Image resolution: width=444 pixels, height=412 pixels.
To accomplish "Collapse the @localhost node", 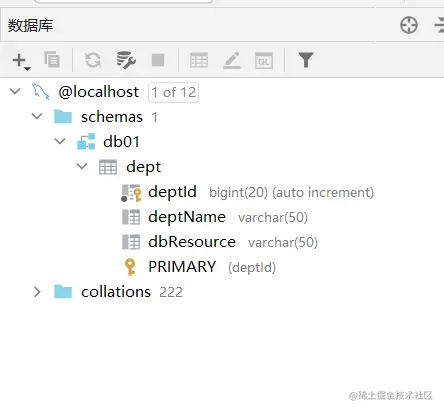I will (15, 91).
